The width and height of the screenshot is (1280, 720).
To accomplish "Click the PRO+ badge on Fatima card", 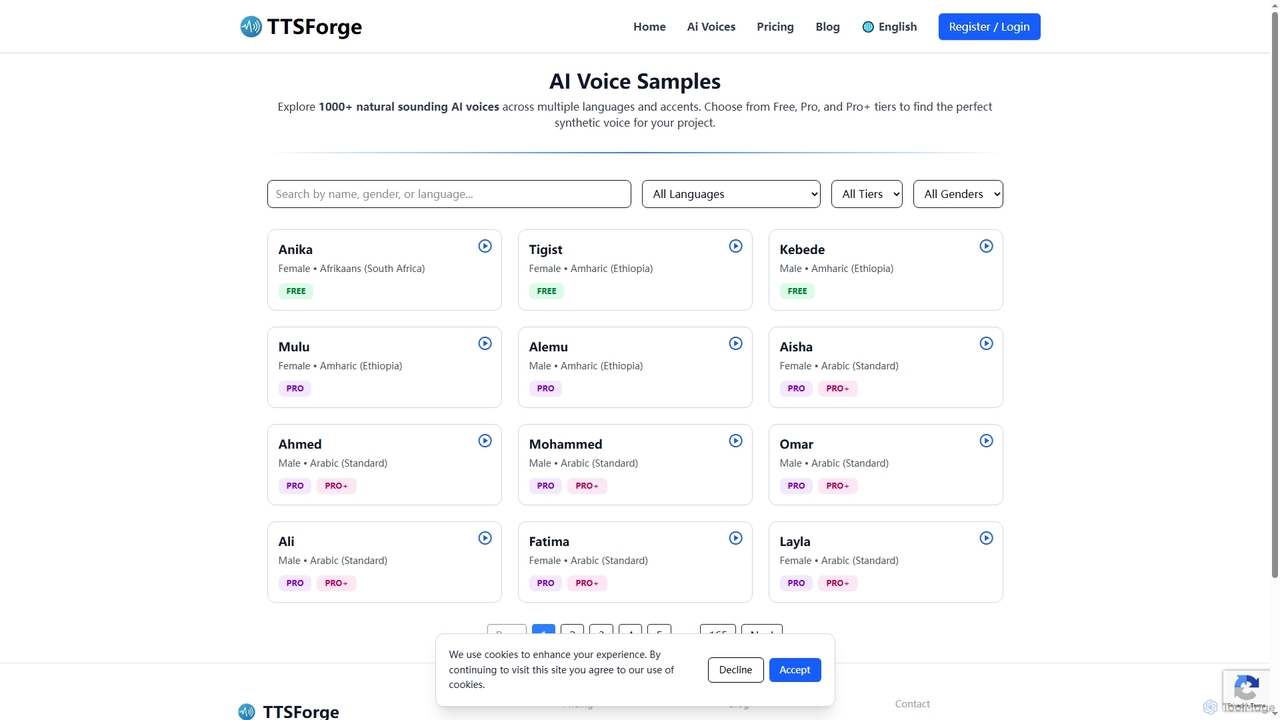I will (587, 583).
